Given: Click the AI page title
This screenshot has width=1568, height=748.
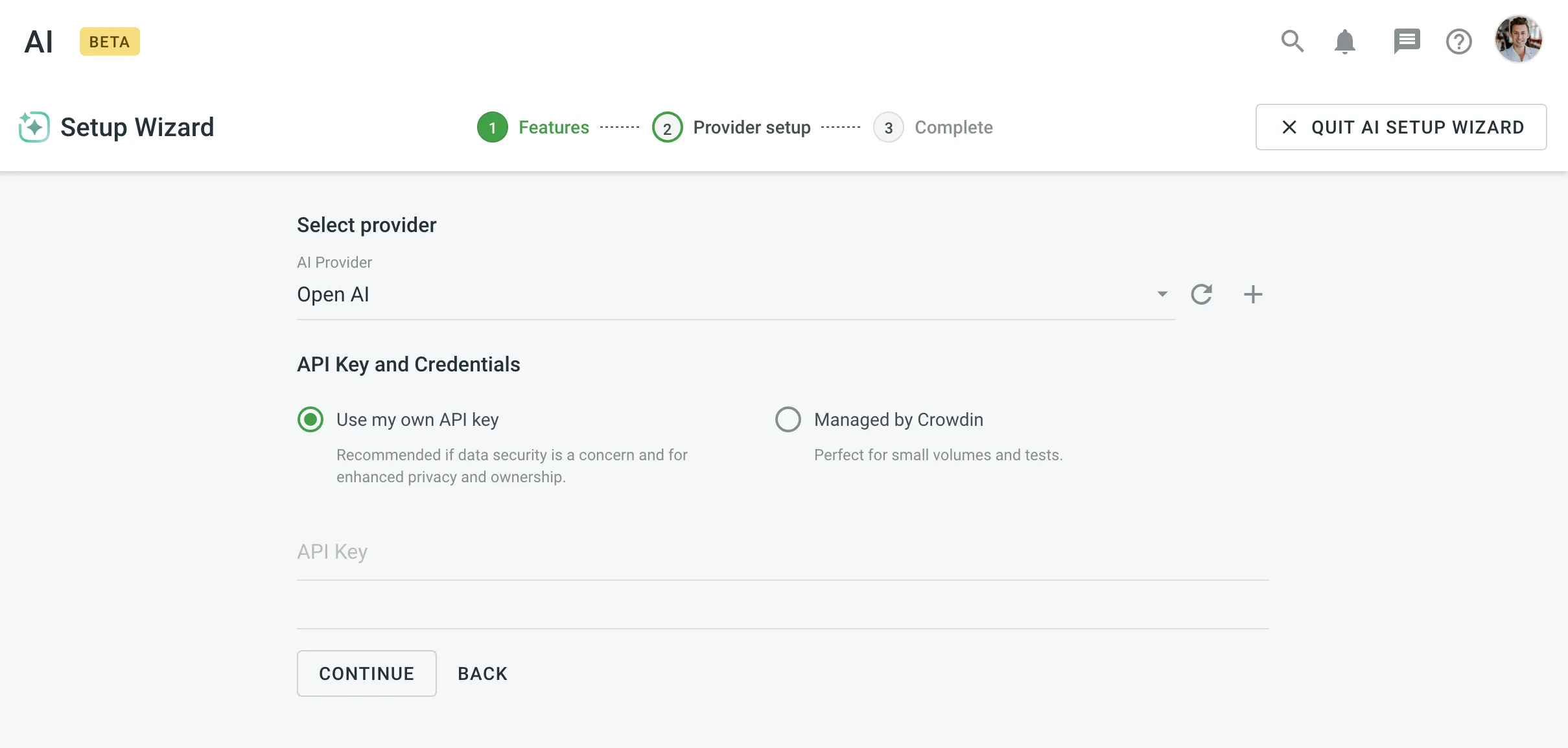Looking at the screenshot, I should point(38,41).
